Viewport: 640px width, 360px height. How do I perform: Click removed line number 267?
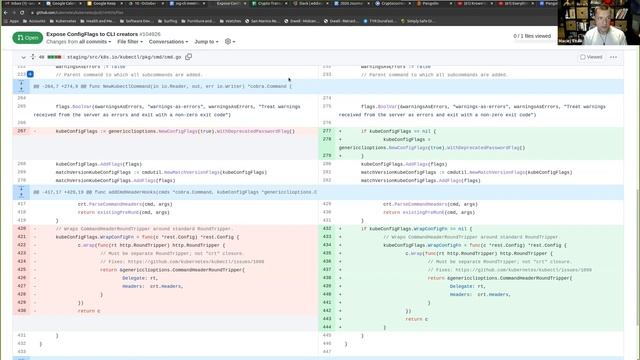pyautogui.click(x=22, y=131)
